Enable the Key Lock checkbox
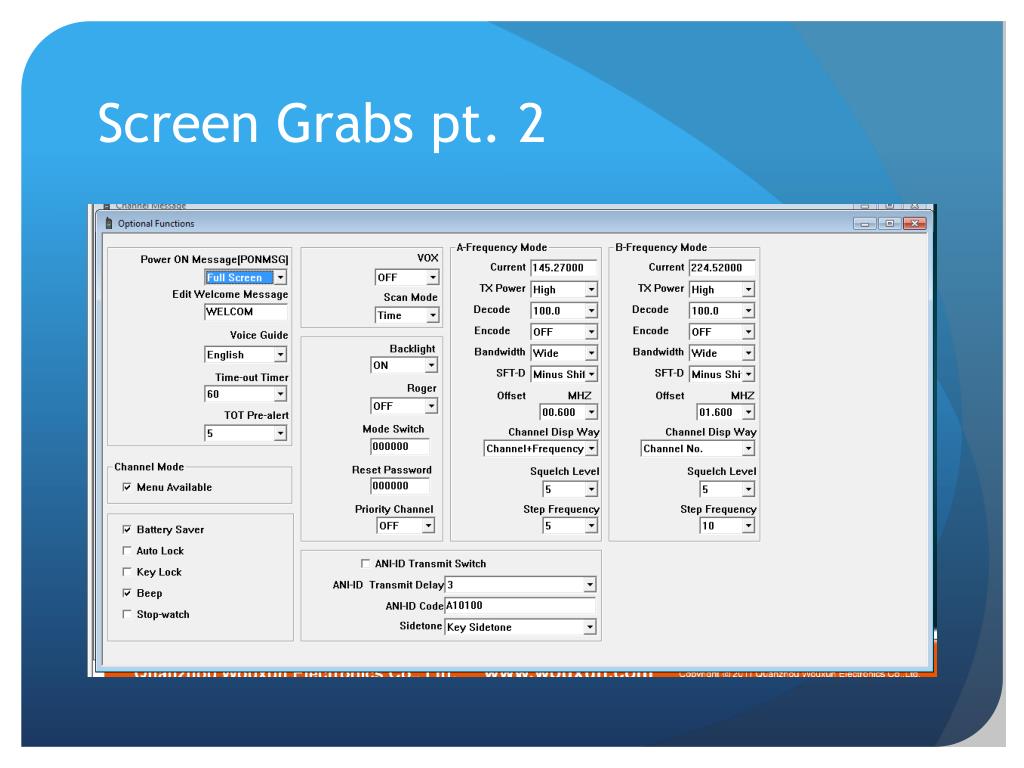 (x=127, y=572)
